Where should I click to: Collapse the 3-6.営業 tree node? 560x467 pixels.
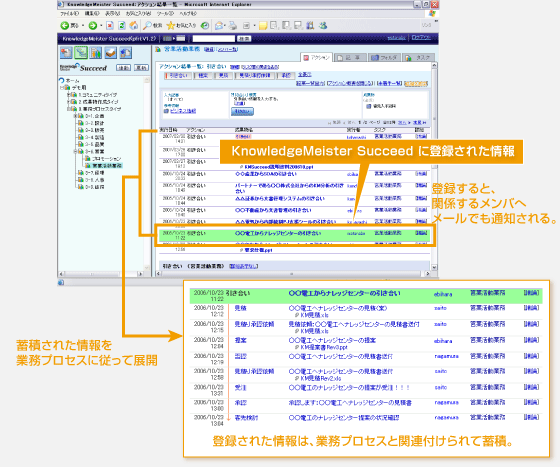[75, 151]
